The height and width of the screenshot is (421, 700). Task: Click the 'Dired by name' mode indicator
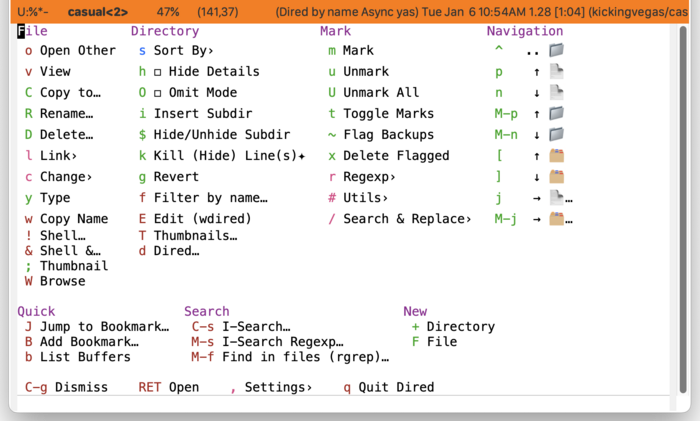coord(318,12)
